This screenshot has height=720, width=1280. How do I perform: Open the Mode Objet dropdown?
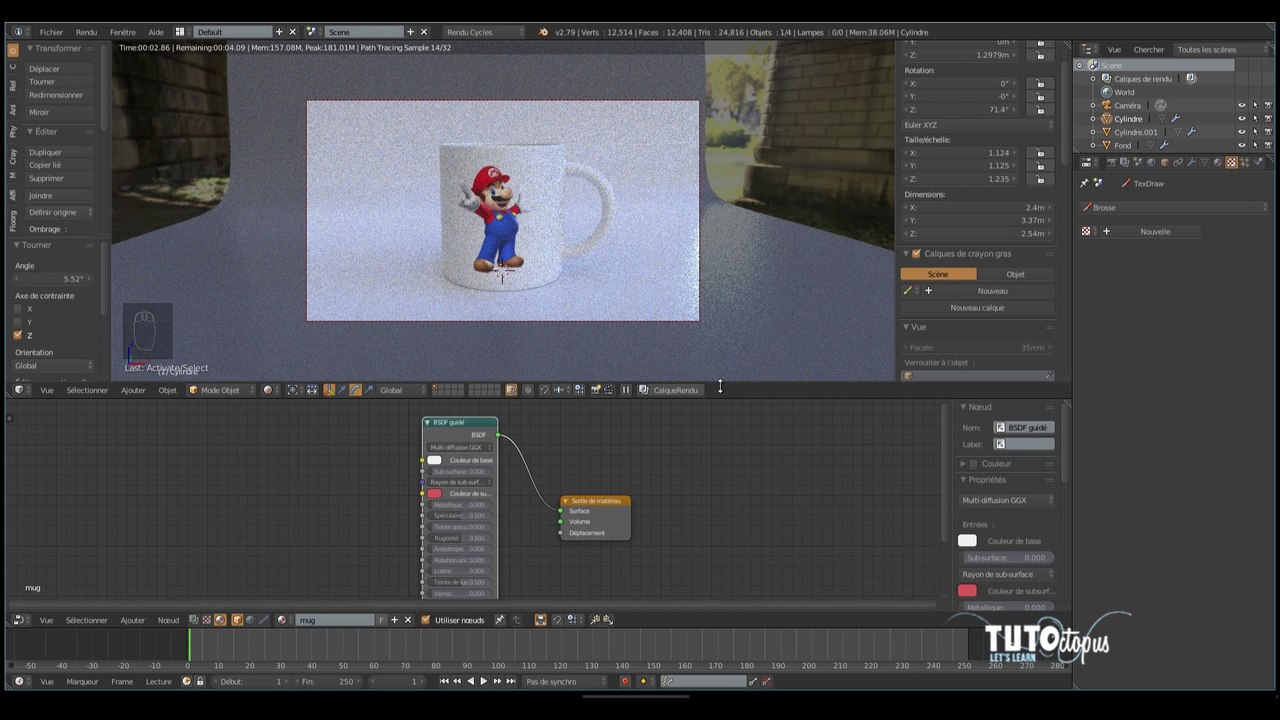click(x=220, y=390)
